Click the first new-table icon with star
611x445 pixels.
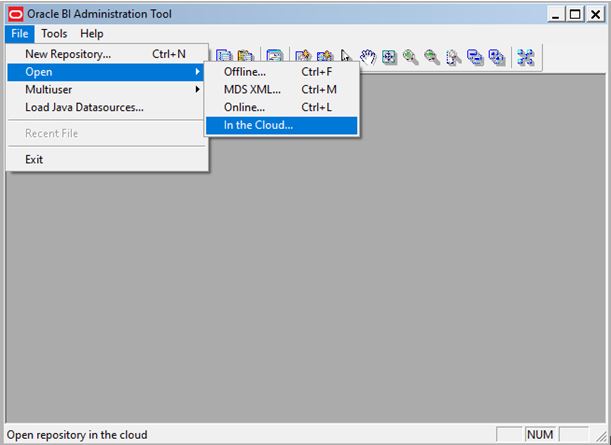tap(303, 57)
